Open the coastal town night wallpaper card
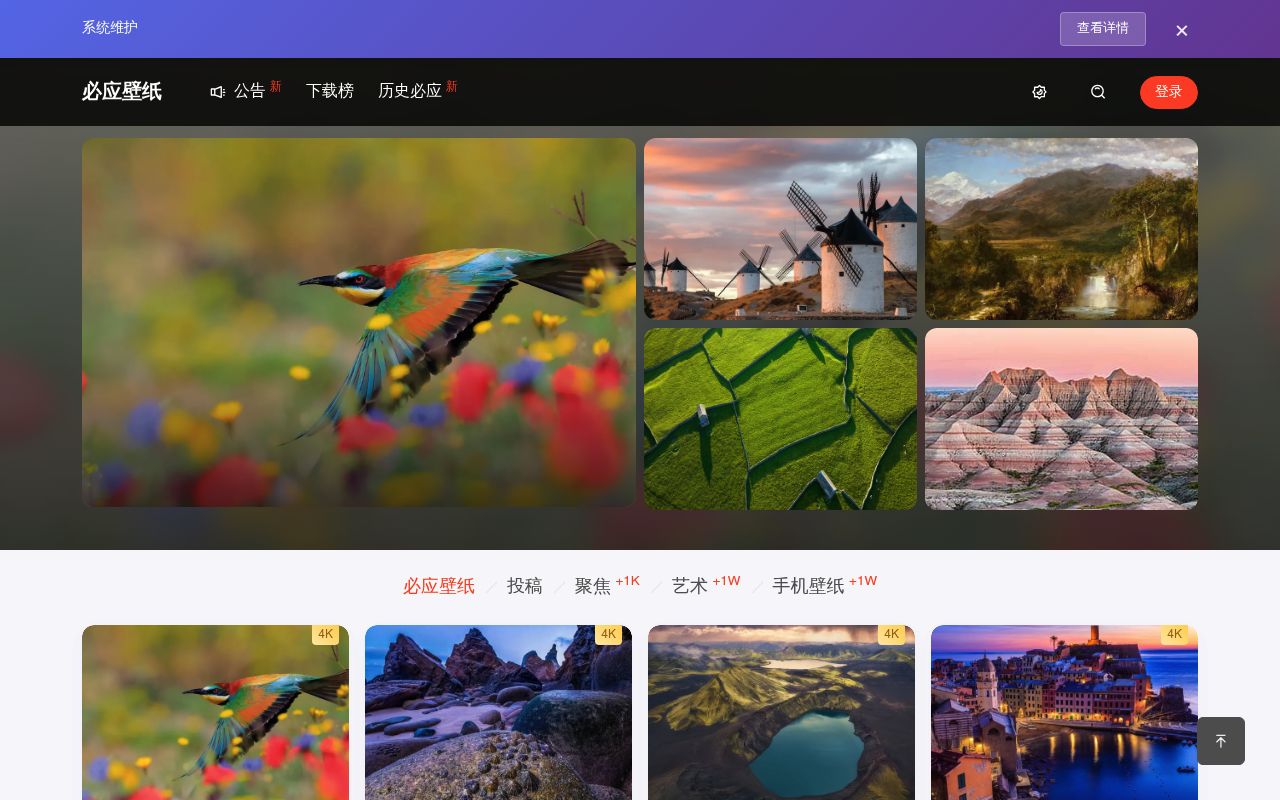This screenshot has height=800, width=1280. 1064,712
